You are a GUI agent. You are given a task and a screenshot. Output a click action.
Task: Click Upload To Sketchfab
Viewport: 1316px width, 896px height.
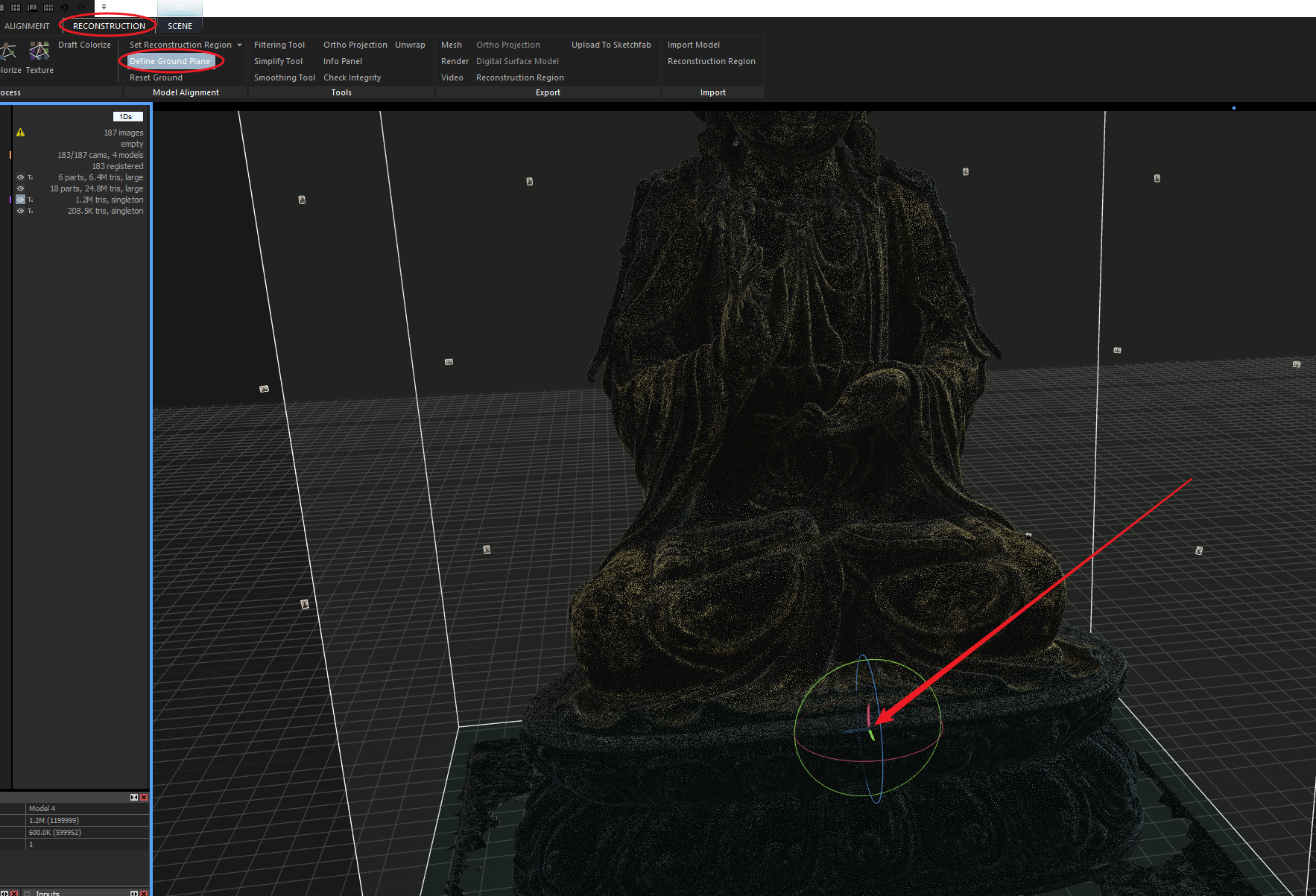click(x=611, y=45)
